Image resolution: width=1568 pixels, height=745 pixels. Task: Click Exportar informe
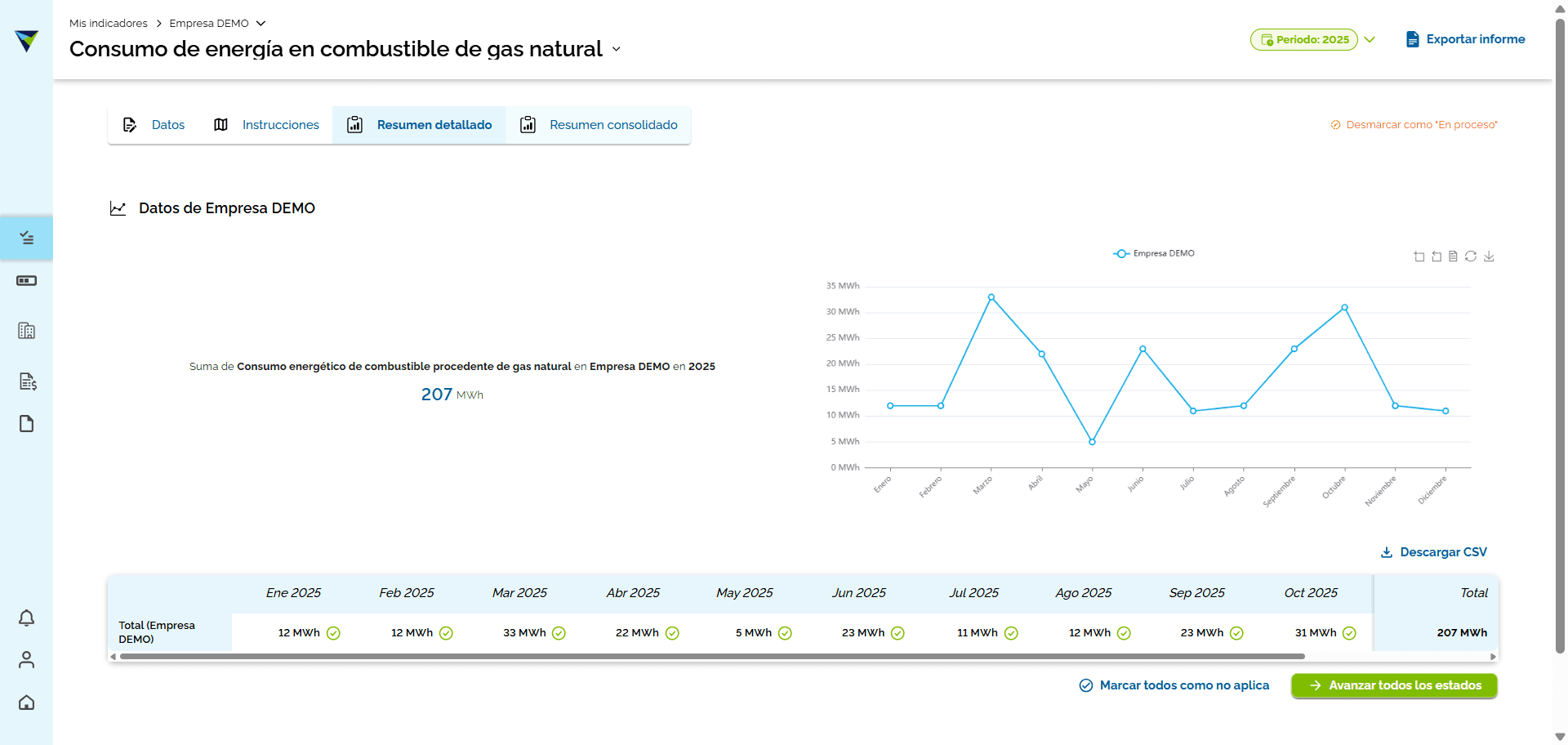click(x=1465, y=39)
